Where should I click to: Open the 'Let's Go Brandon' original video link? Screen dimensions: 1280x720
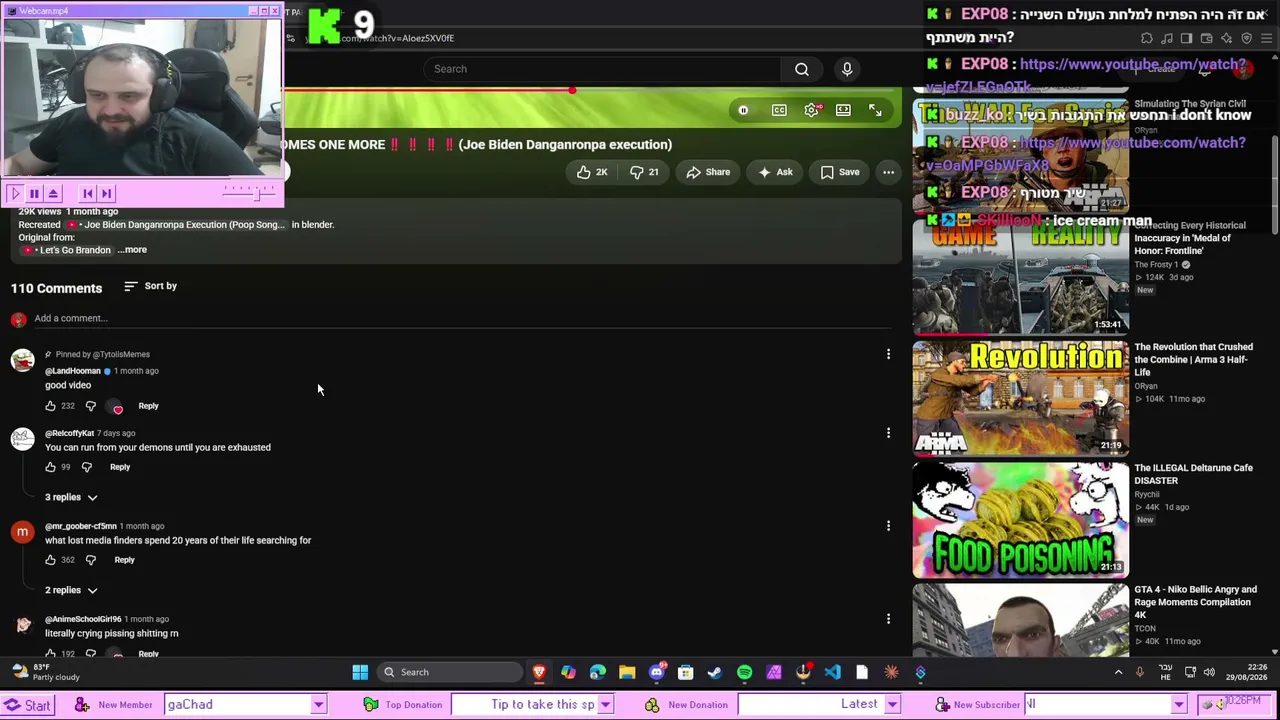(68, 250)
